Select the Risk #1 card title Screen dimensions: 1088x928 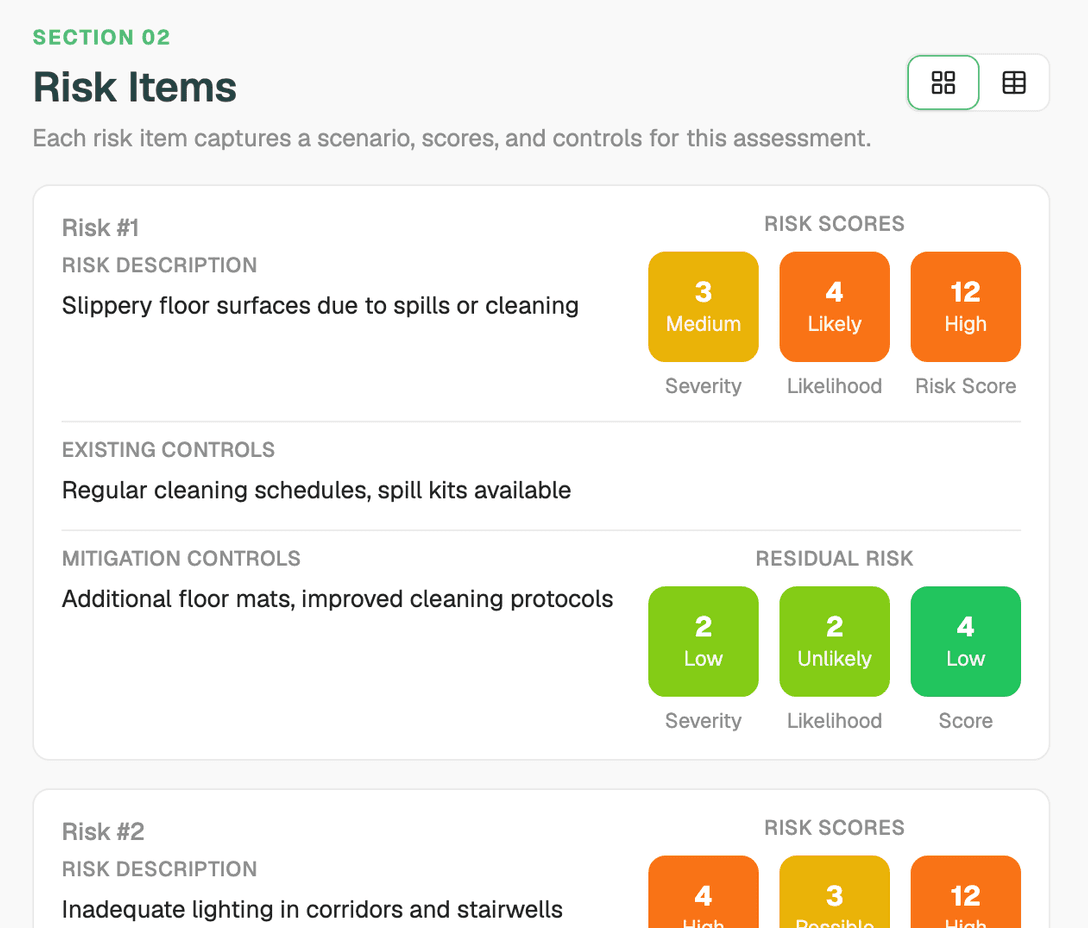[101, 228]
